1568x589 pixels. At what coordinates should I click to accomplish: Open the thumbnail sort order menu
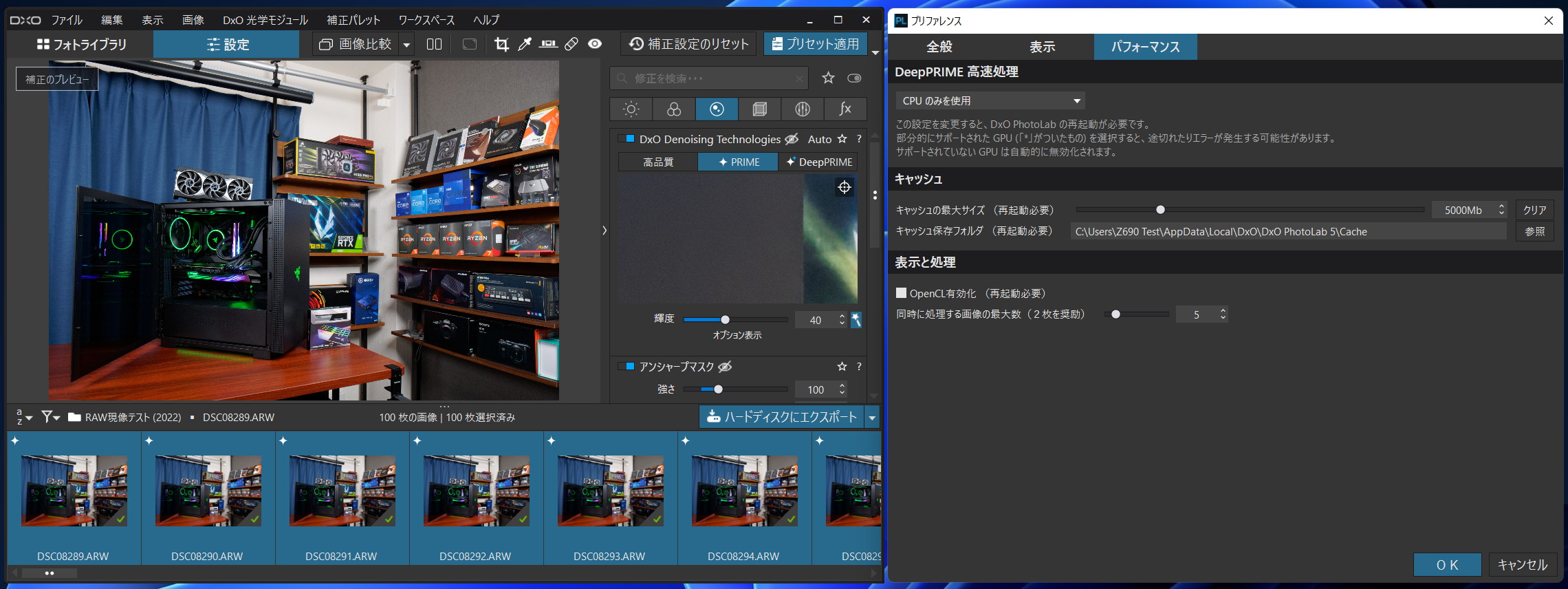(x=24, y=417)
